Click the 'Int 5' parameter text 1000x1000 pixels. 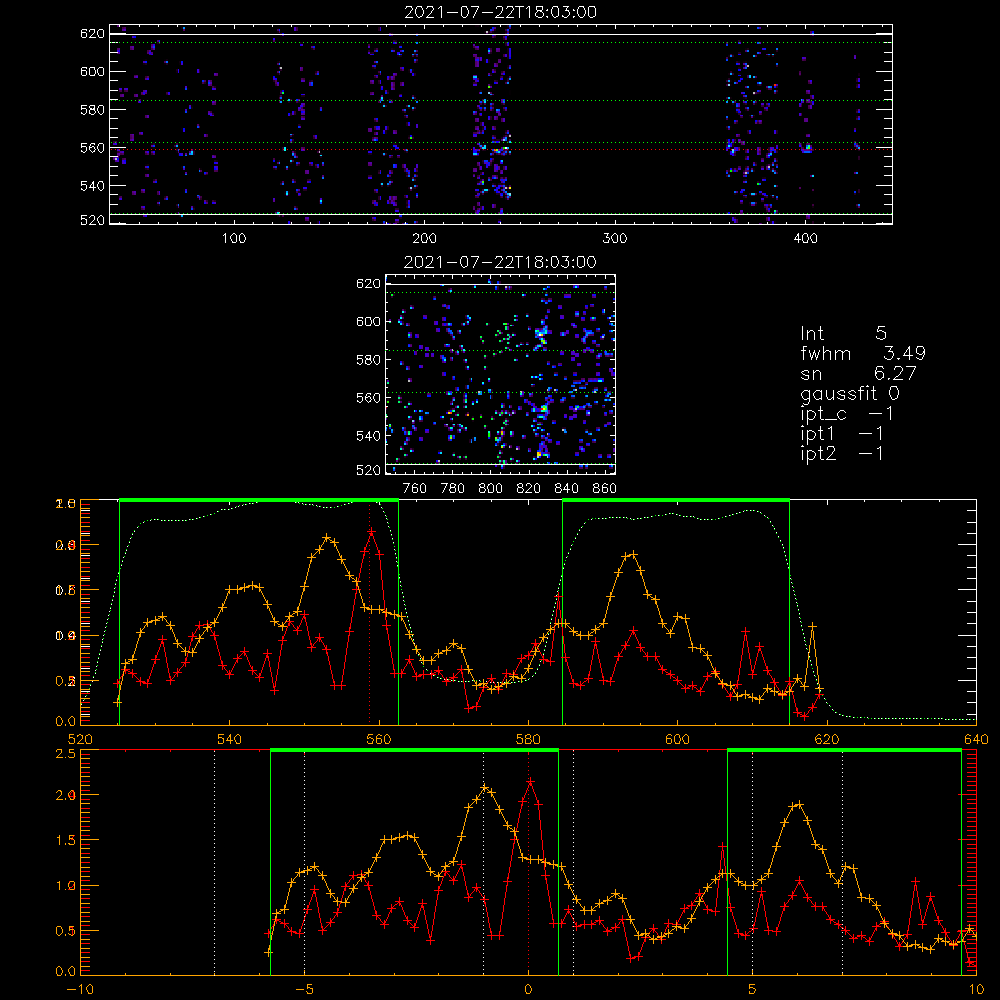843,333
